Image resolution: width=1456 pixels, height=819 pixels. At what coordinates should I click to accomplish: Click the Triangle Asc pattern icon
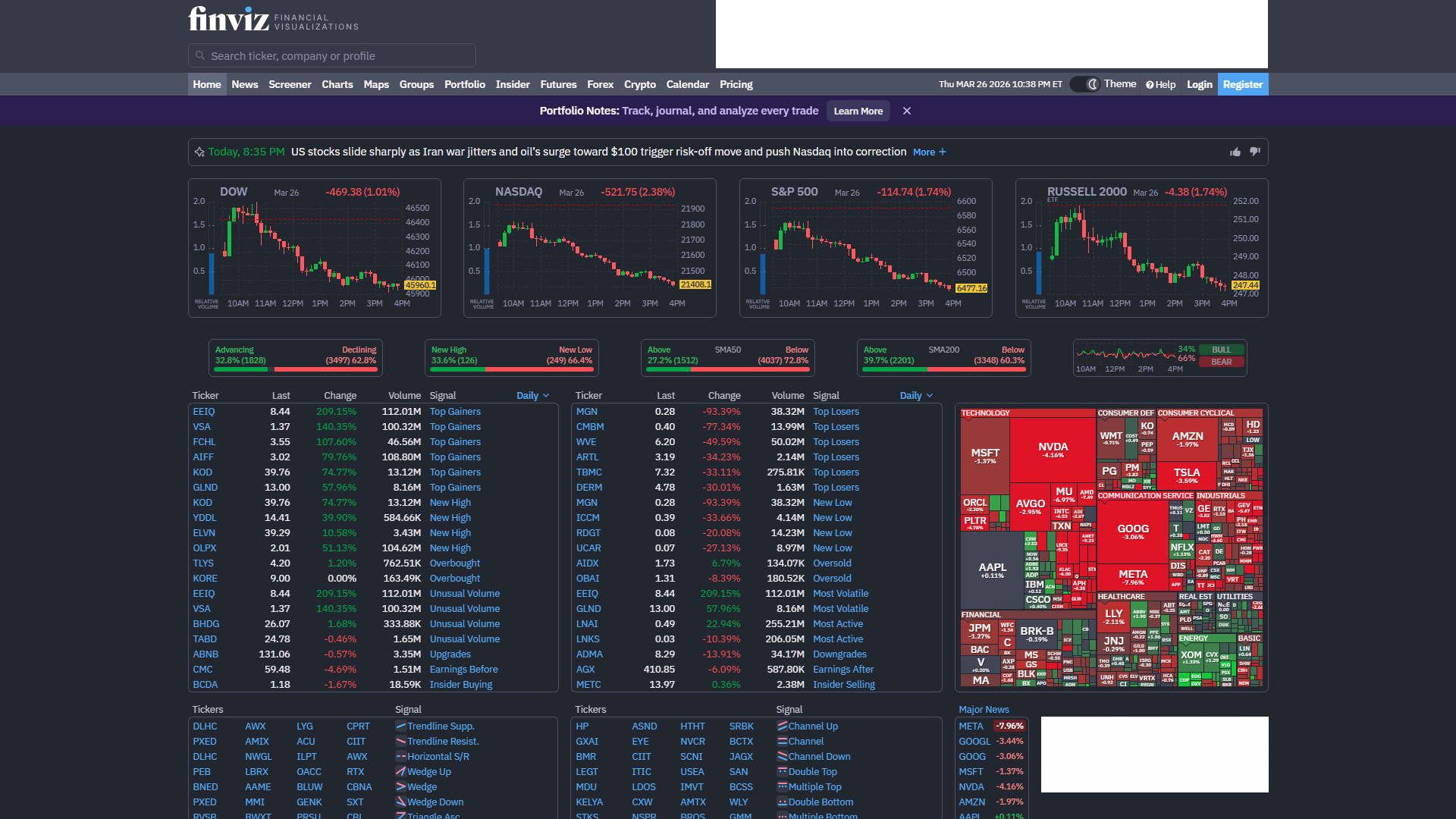(400, 816)
